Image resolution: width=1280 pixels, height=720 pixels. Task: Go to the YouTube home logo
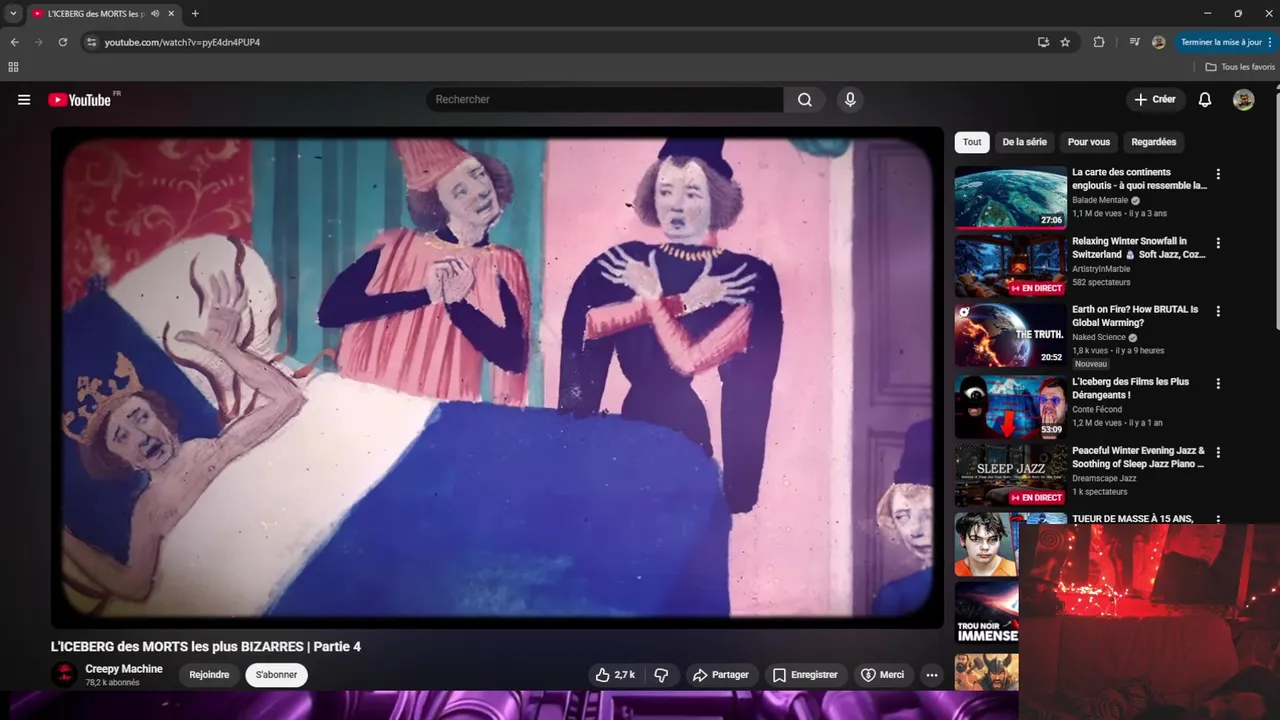(x=79, y=100)
